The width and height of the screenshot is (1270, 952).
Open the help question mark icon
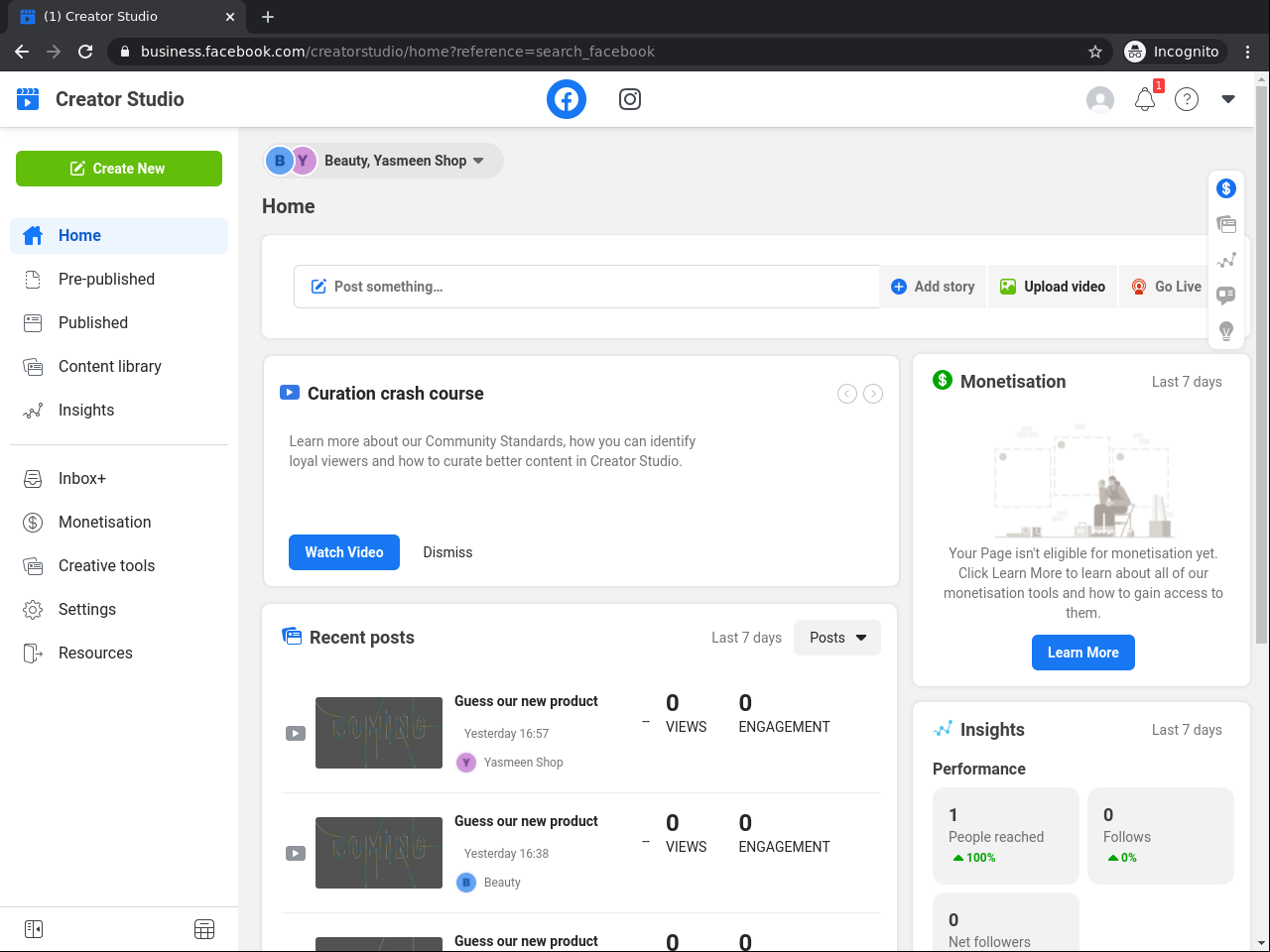1187,99
